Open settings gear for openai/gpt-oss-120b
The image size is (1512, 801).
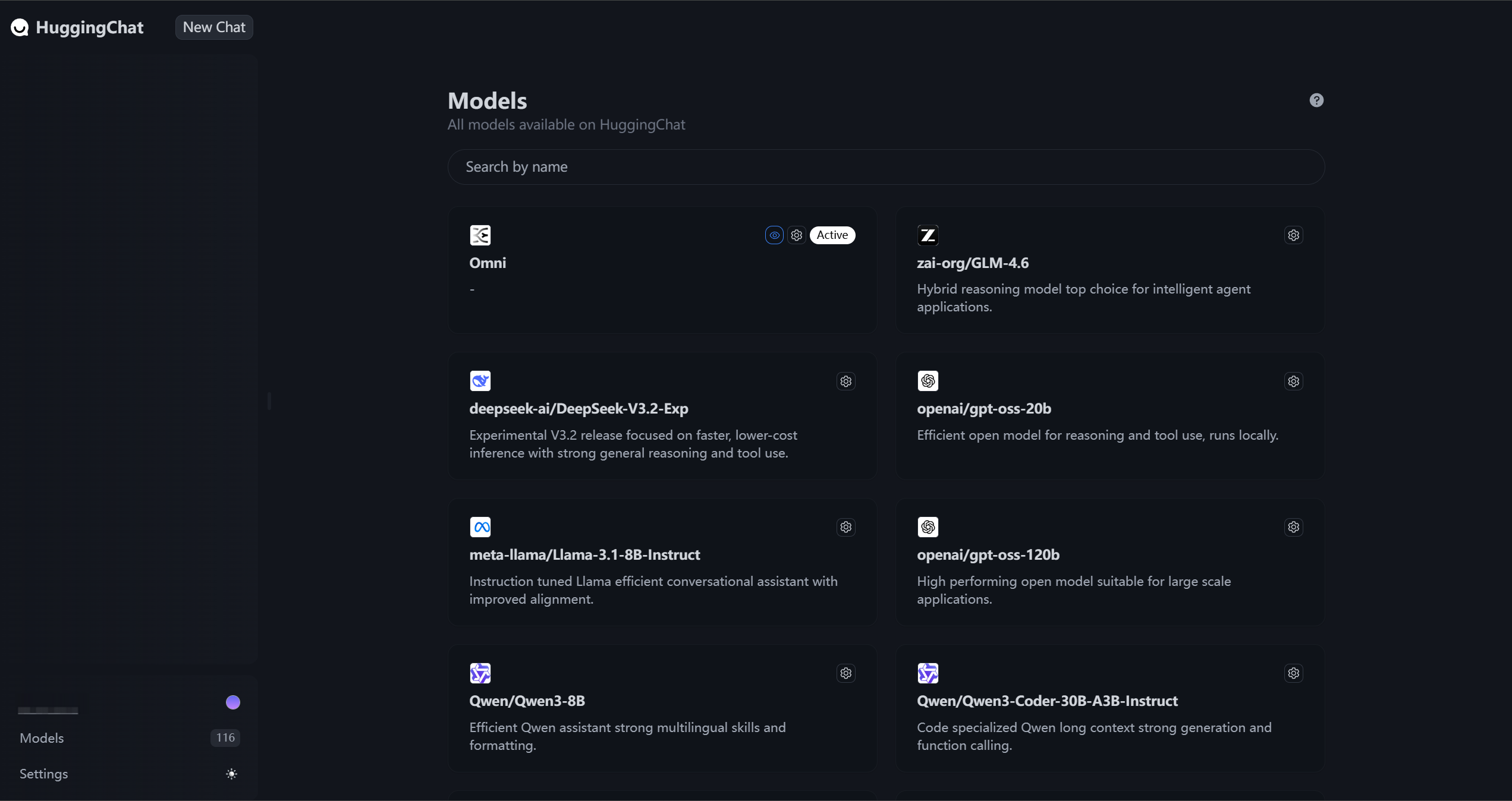[1294, 527]
